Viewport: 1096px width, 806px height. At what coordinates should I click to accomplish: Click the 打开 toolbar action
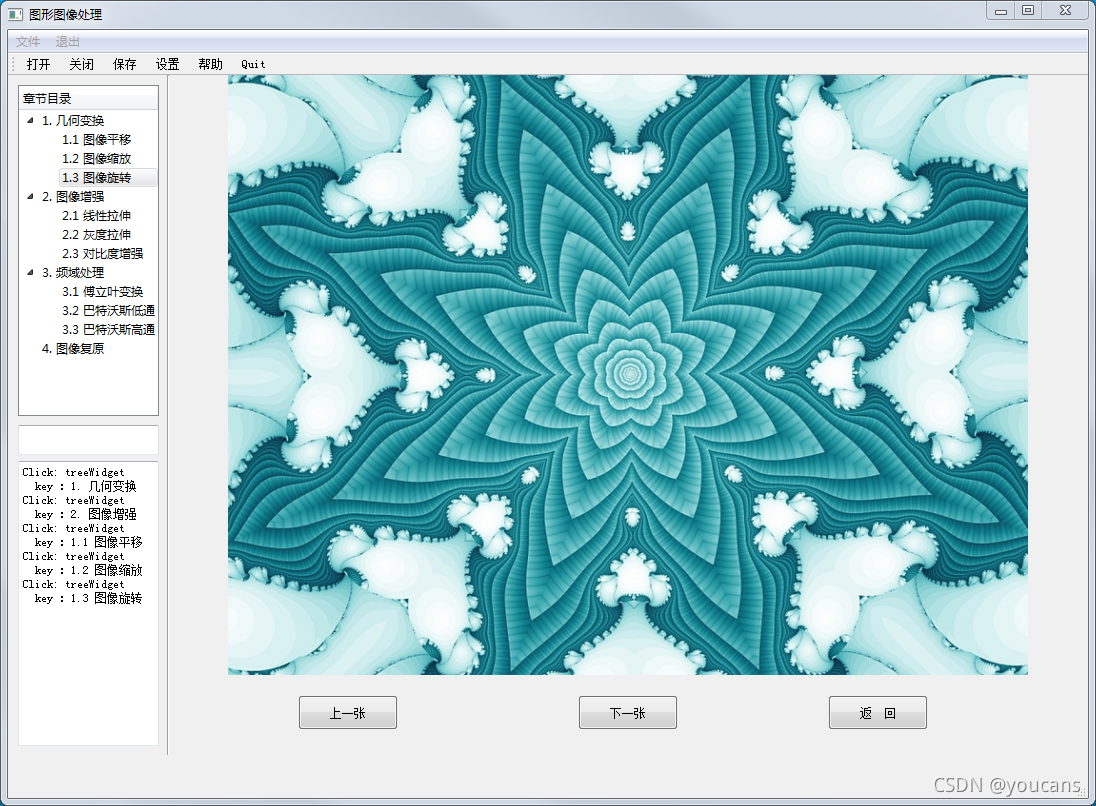click(x=38, y=64)
